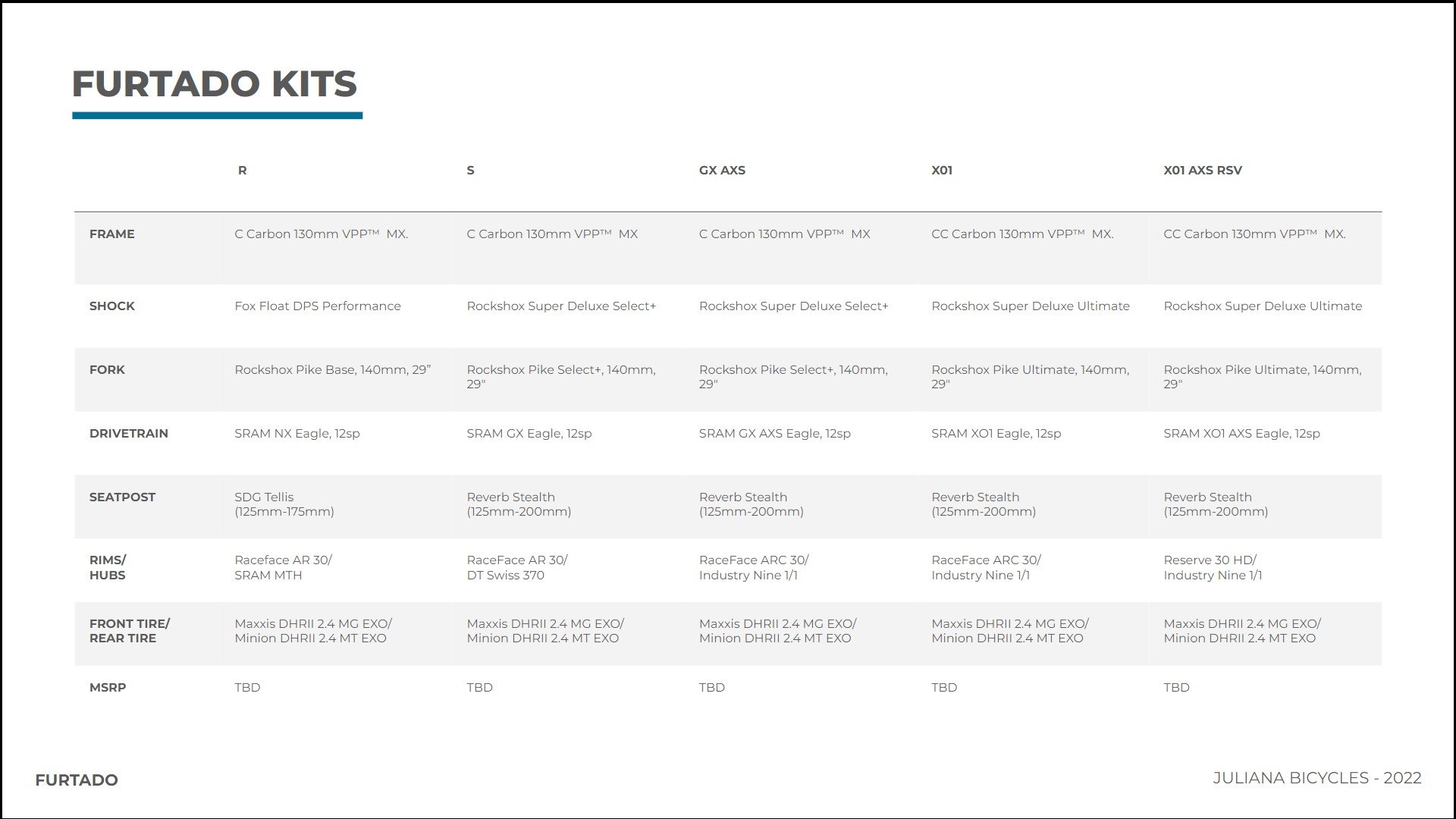Click the TBD price under S column

coord(480,688)
